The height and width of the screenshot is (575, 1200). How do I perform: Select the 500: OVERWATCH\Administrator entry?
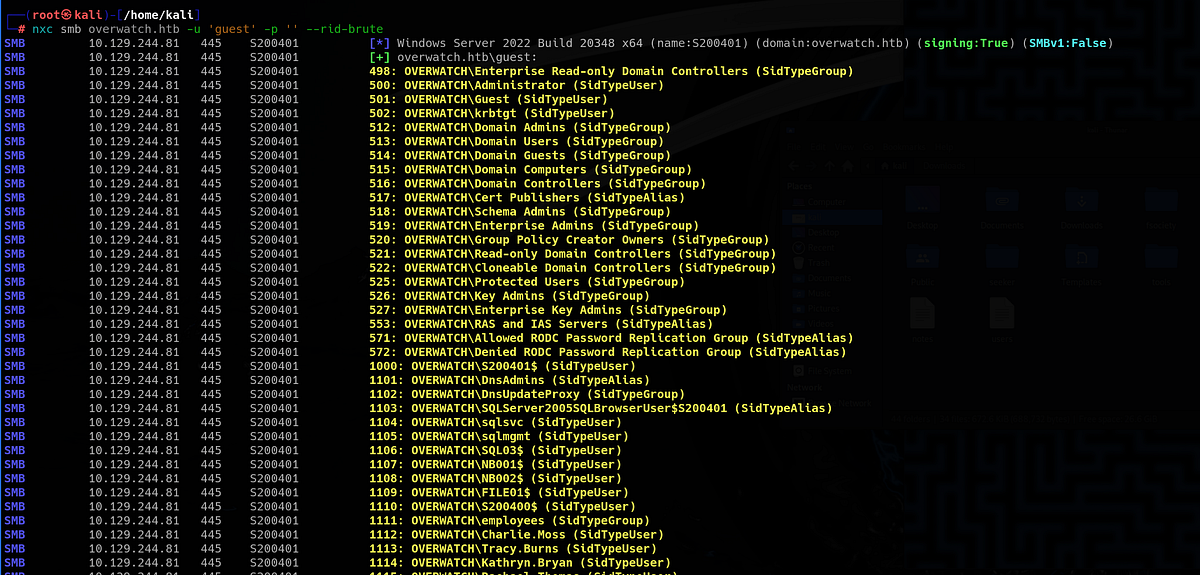pos(516,86)
